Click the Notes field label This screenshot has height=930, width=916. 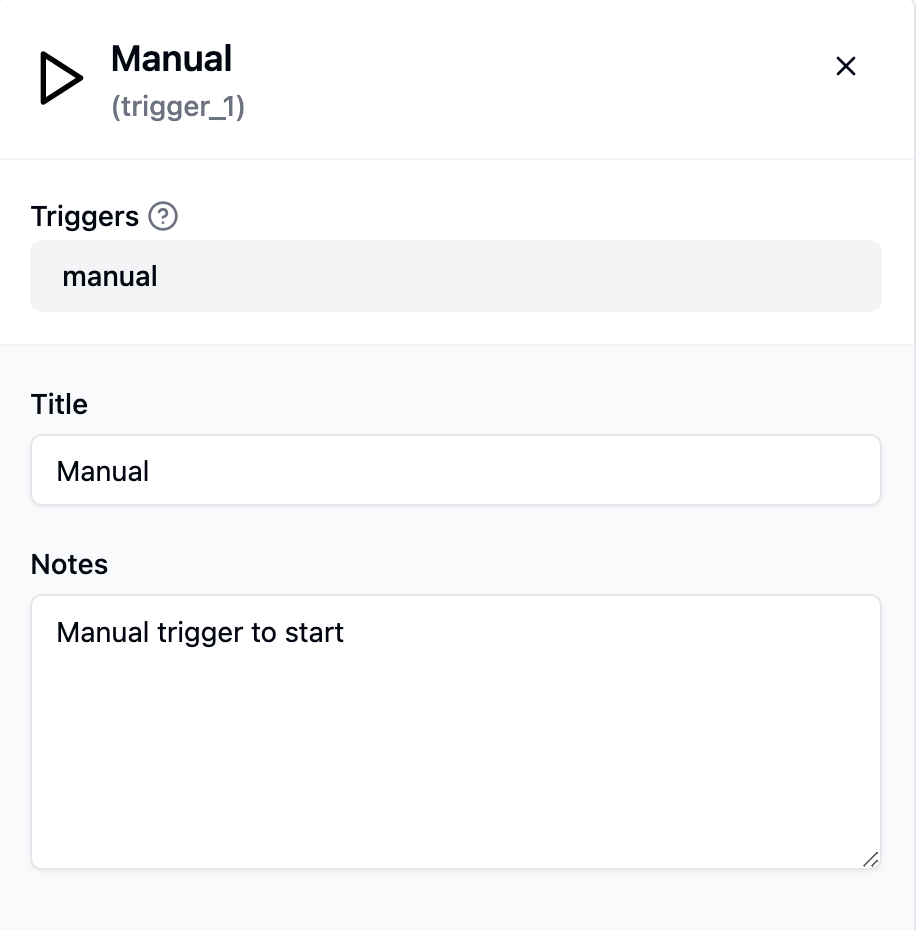point(69,564)
